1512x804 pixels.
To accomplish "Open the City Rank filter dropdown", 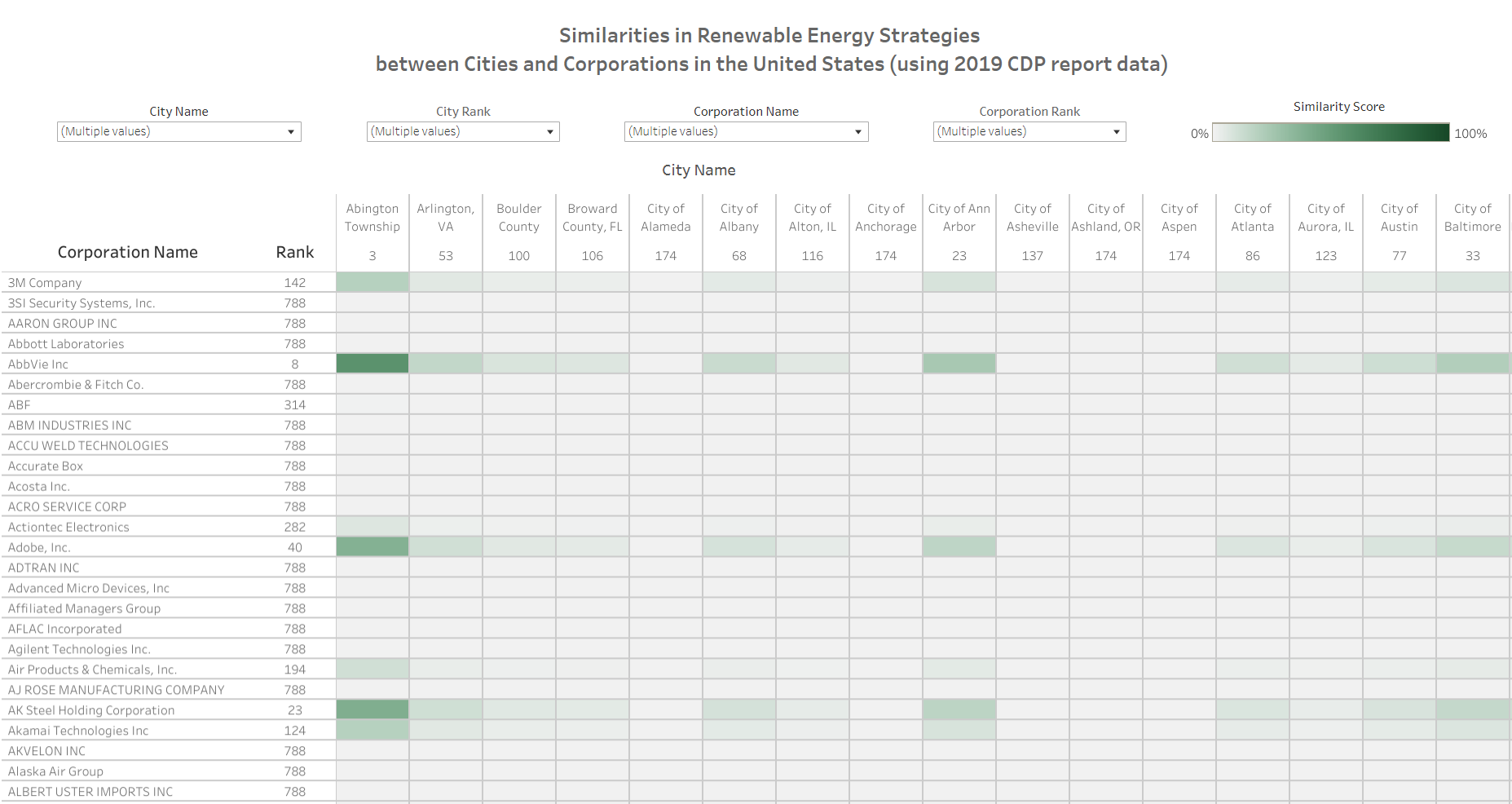I will point(462,131).
